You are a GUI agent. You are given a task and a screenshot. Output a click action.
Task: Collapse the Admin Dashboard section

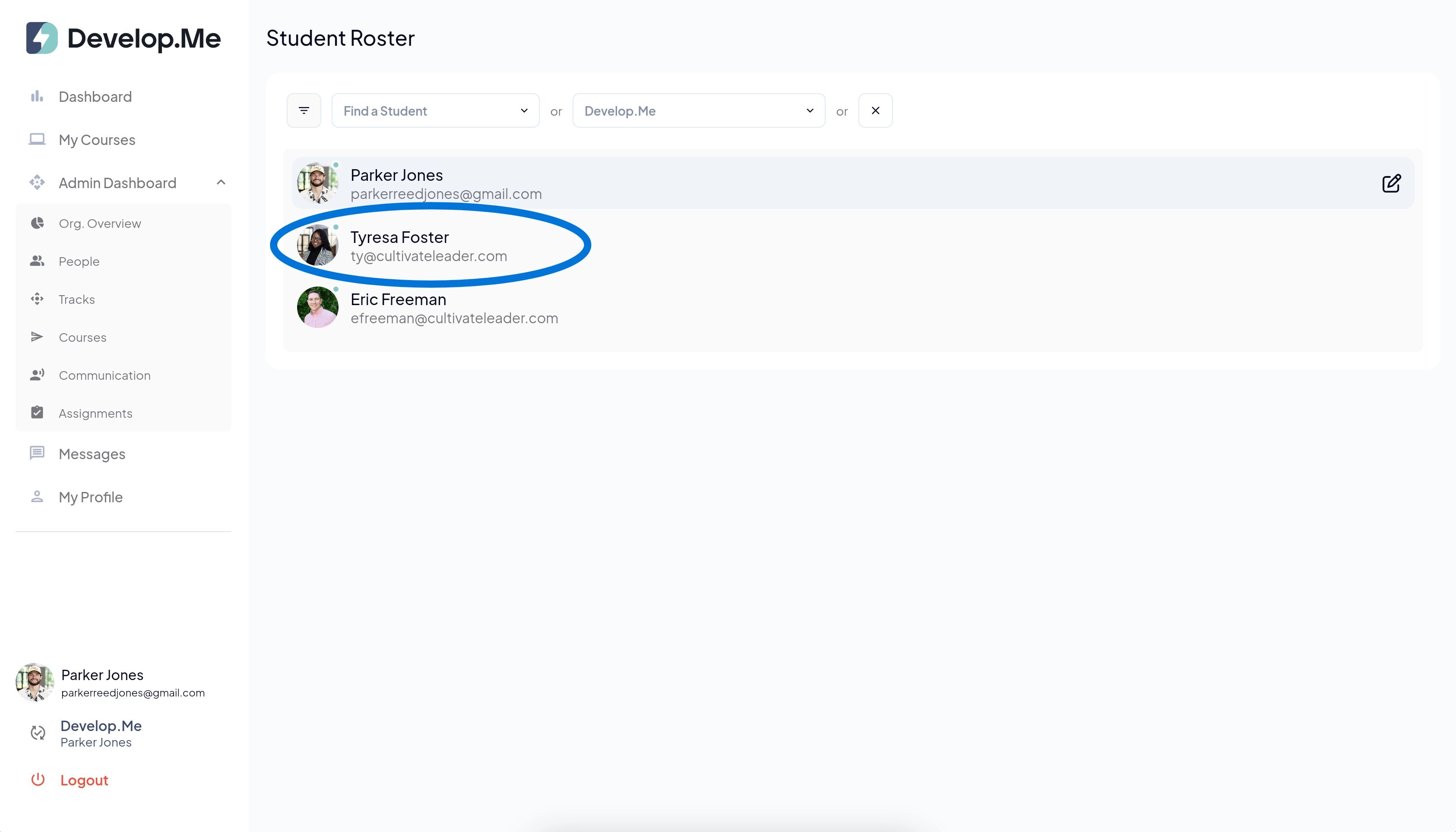221,183
